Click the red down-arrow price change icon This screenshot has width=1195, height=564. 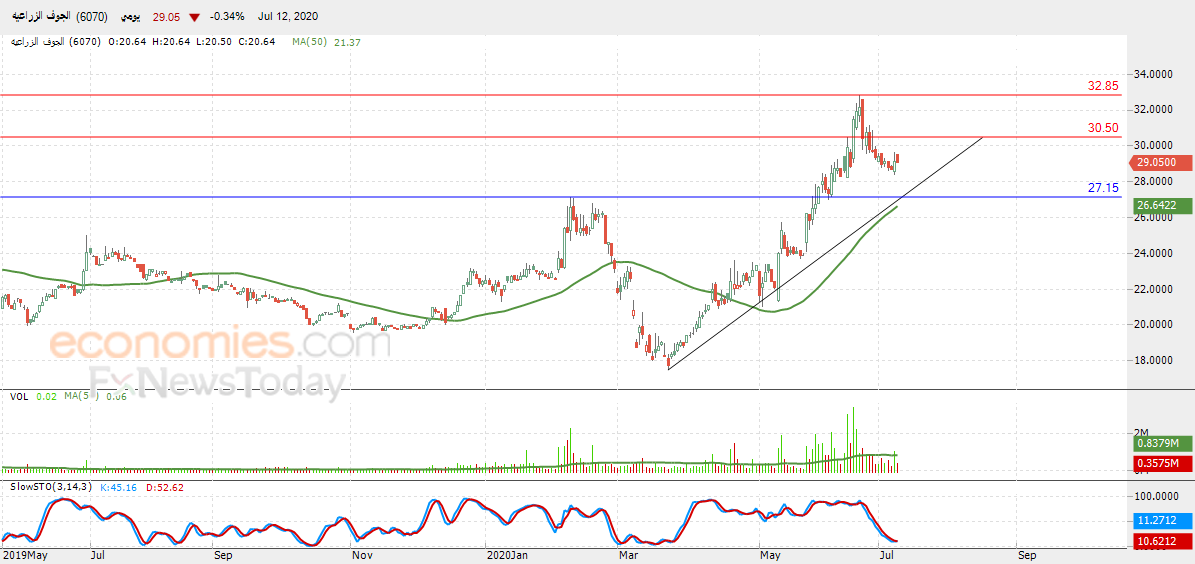click(x=194, y=18)
